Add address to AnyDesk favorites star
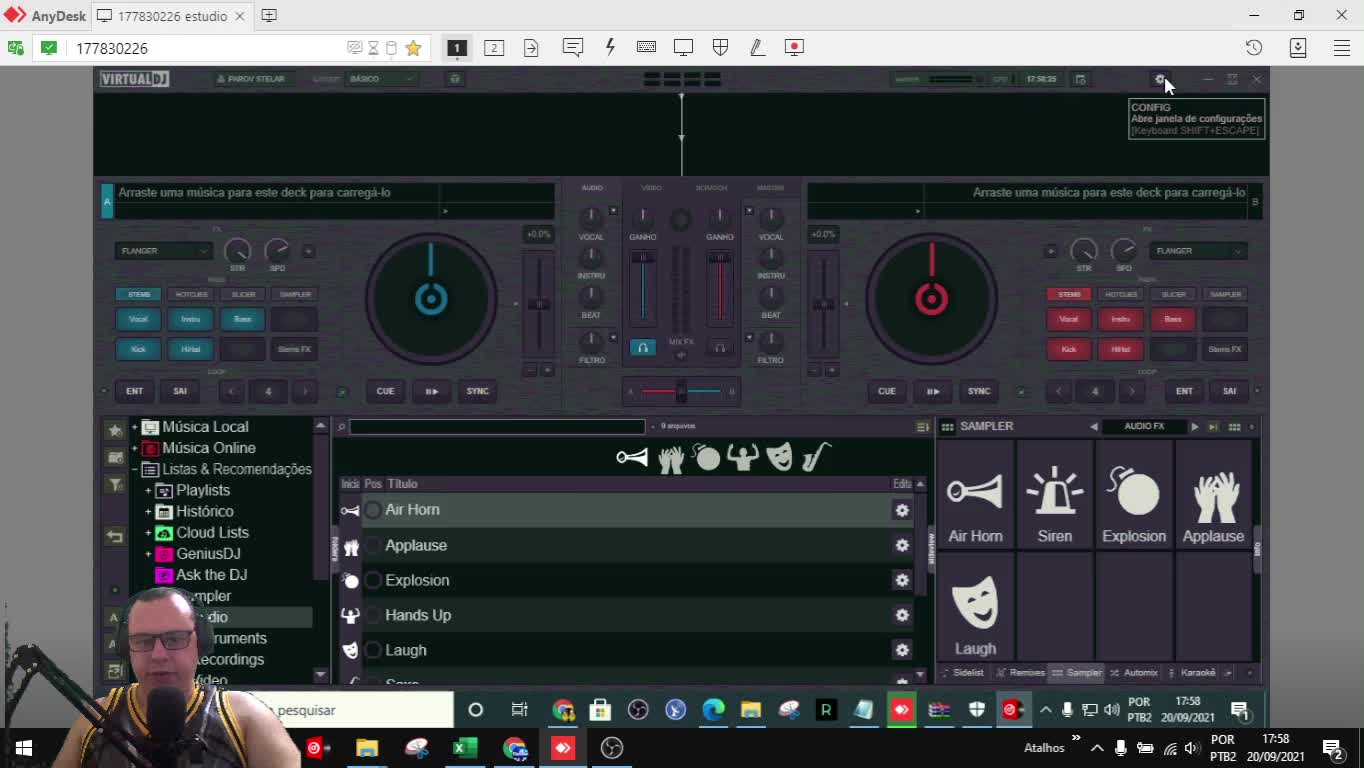The height and width of the screenshot is (768, 1364). tap(413, 48)
